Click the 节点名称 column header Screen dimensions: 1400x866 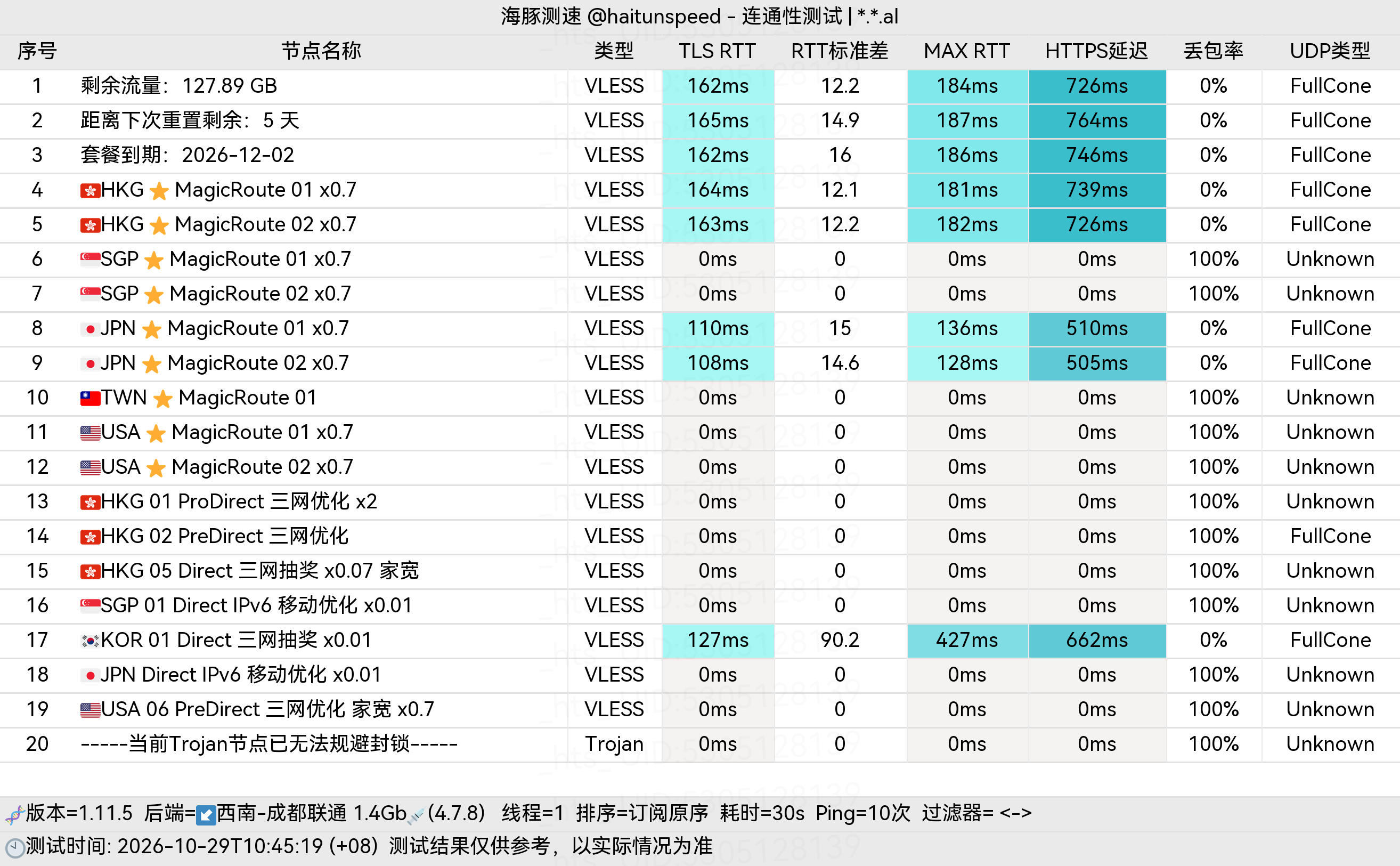pyautogui.click(x=322, y=52)
